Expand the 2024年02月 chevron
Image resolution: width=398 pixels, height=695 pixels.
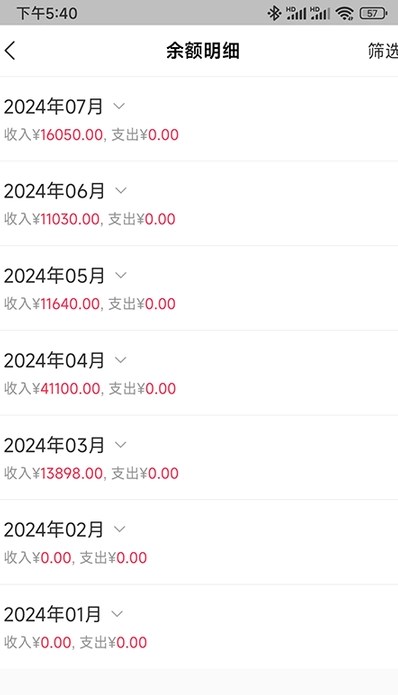120,529
